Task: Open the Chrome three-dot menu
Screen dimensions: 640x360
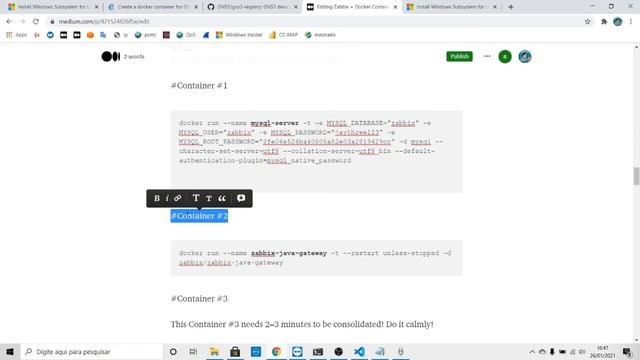Action: [631, 22]
